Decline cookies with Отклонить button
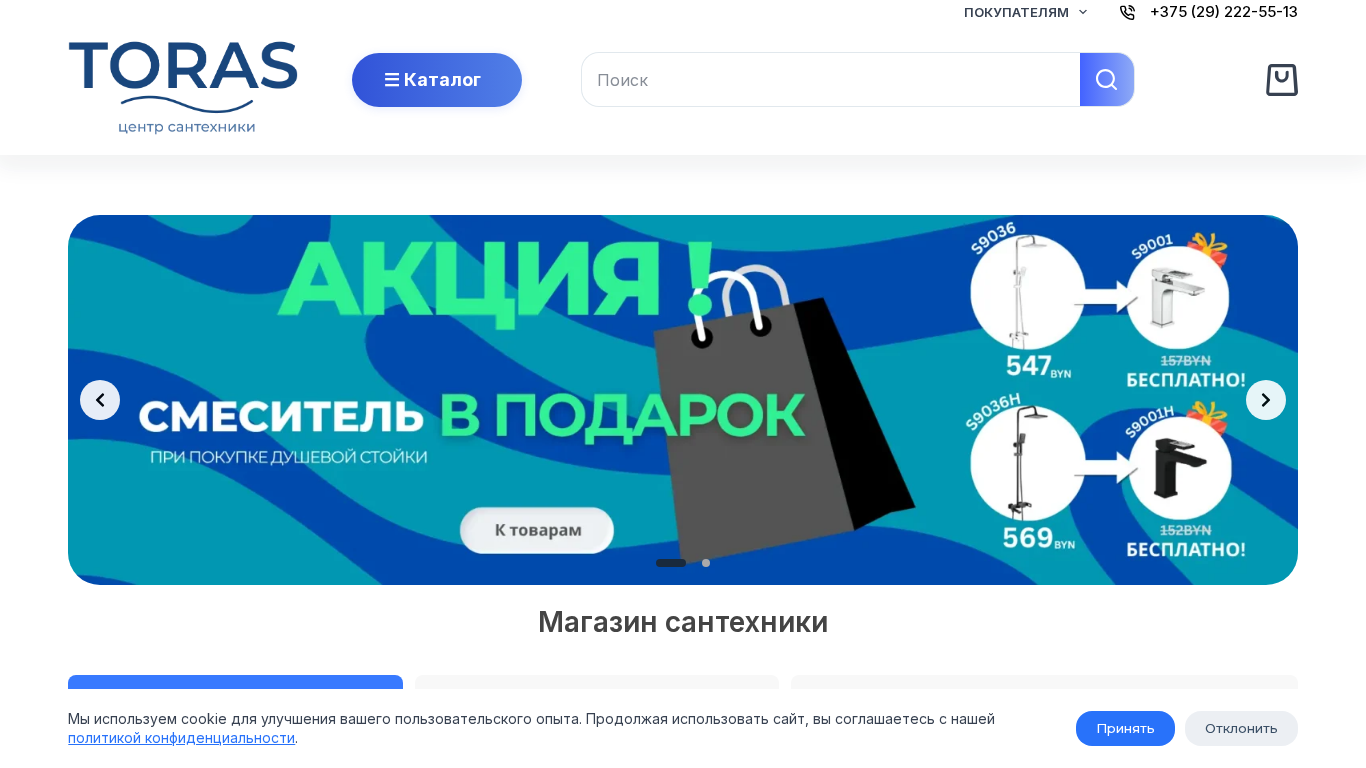The width and height of the screenshot is (1366, 768). [x=1241, y=728]
